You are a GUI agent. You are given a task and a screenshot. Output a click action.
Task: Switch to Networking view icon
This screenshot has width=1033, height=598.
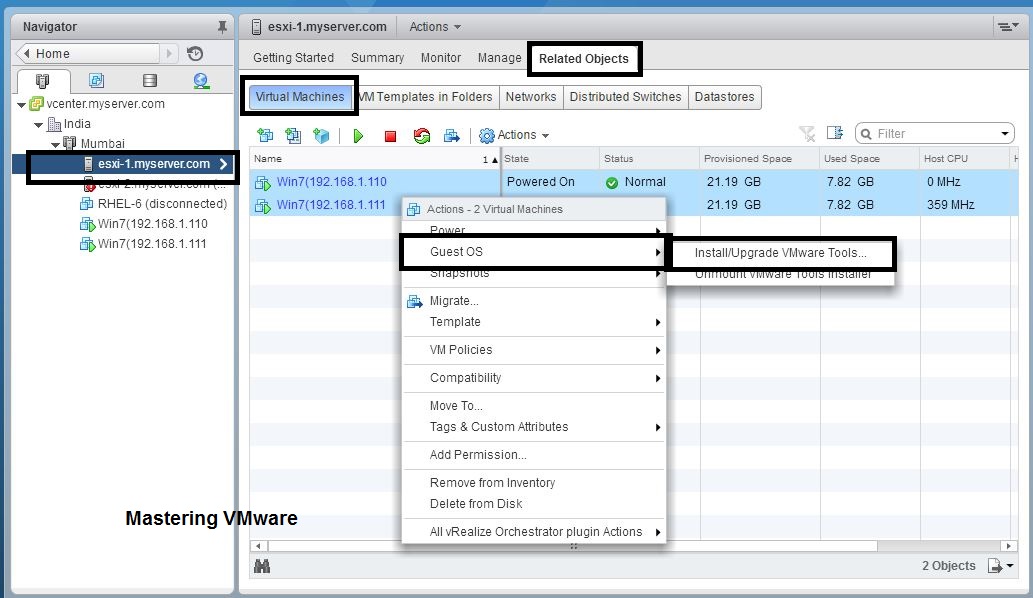coord(202,80)
